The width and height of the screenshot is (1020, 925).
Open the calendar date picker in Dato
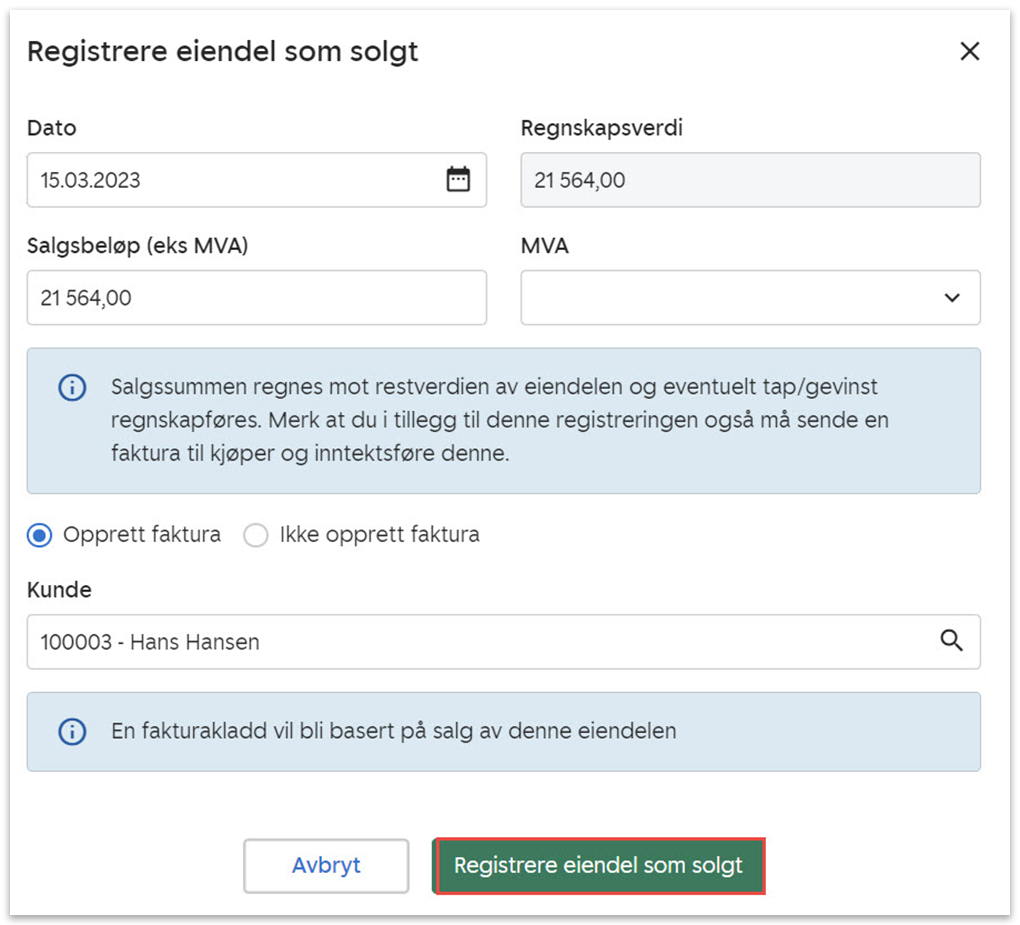[x=458, y=180]
